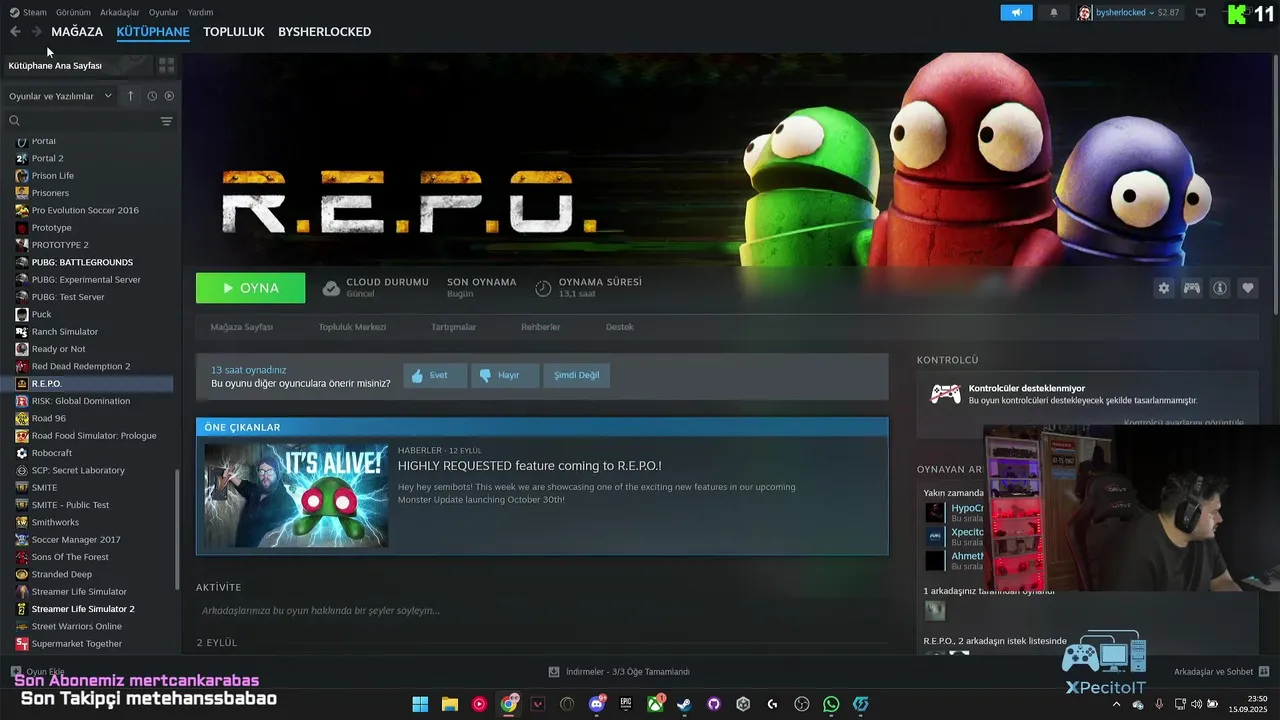Click the recent activity clock icon
The image size is (1280, 720).
click(x=152, y=96)
